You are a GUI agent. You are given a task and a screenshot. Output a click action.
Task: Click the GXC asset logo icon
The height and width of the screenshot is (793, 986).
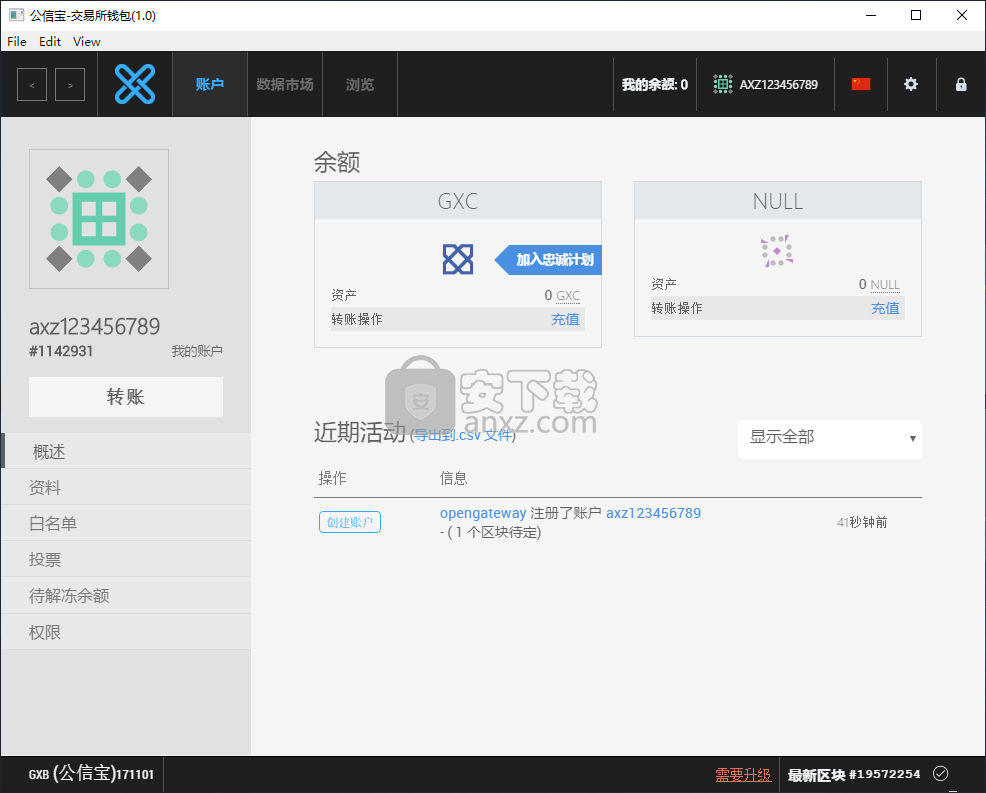click(458, 259)
